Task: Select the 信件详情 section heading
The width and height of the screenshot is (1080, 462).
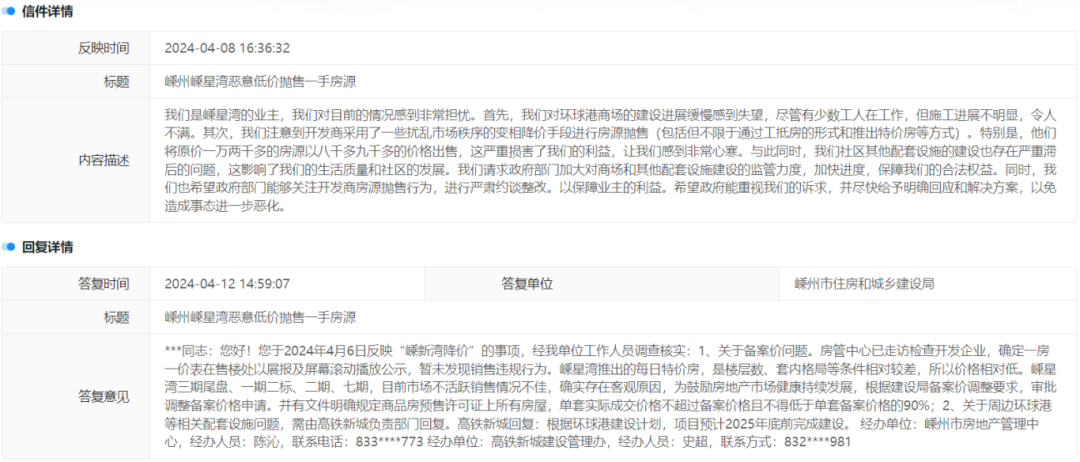Action: point(48,12)
